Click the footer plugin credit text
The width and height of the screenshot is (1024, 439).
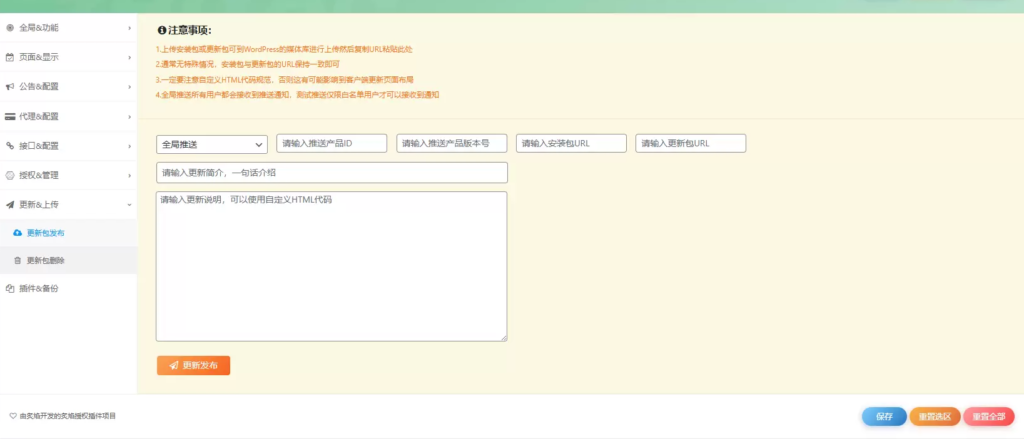click(68, 416)
